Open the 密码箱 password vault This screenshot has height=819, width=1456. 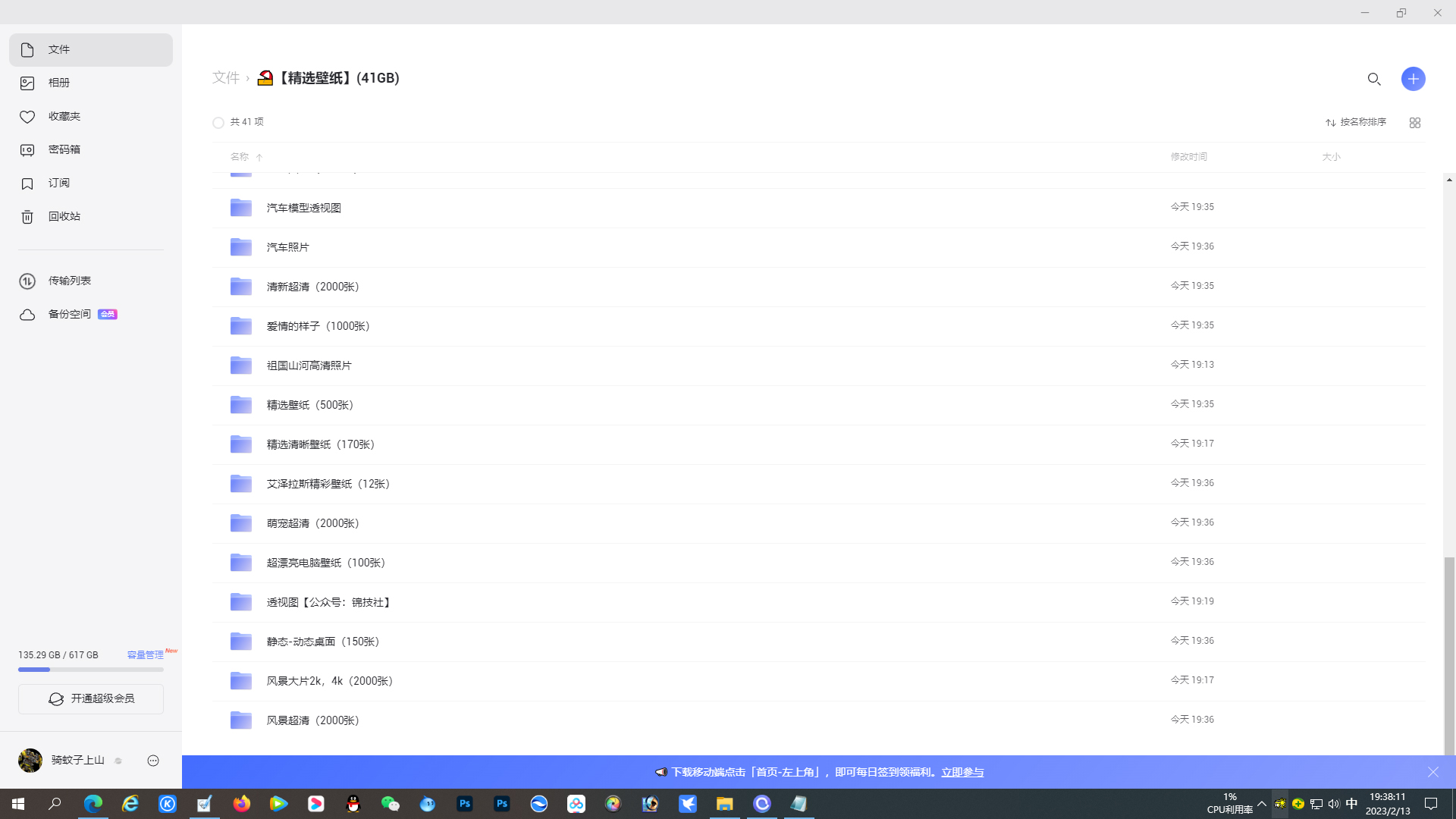tap(91, 150)
